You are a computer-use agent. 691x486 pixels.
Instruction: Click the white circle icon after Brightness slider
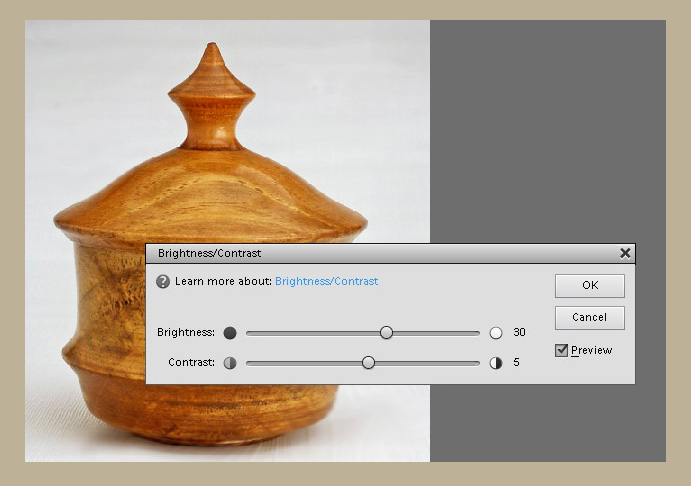point(496,333)
